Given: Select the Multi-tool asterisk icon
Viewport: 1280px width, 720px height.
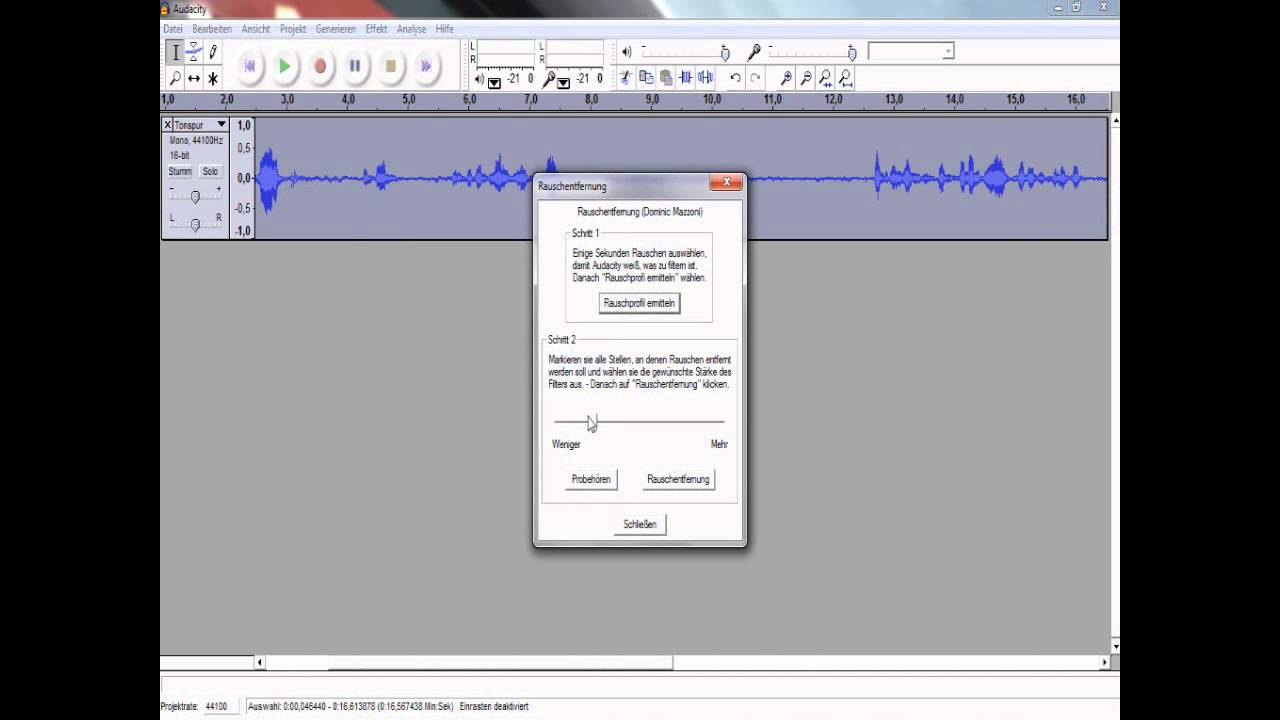Looking at the screenshot, I should 213,77.
